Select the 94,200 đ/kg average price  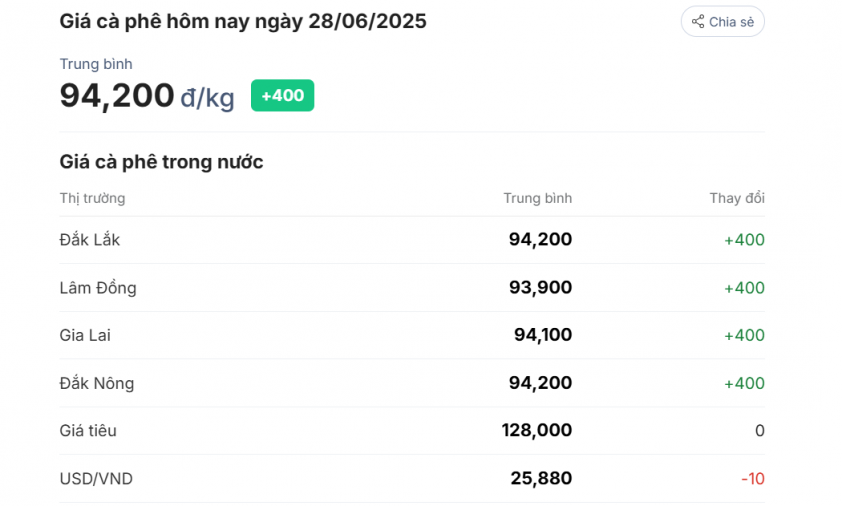click(147, 96)
